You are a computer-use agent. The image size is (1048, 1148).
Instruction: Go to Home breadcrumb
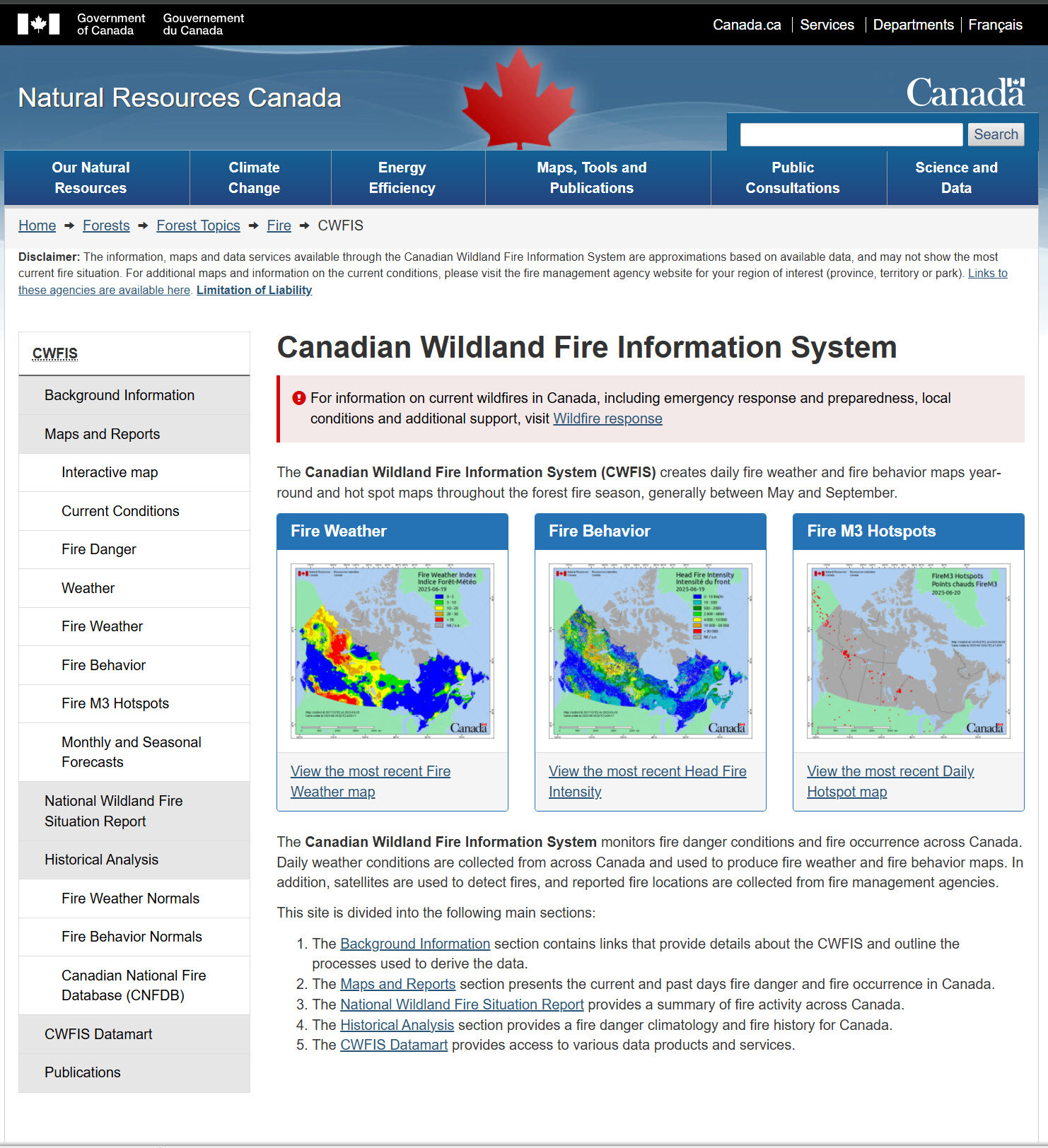point(37,225)
